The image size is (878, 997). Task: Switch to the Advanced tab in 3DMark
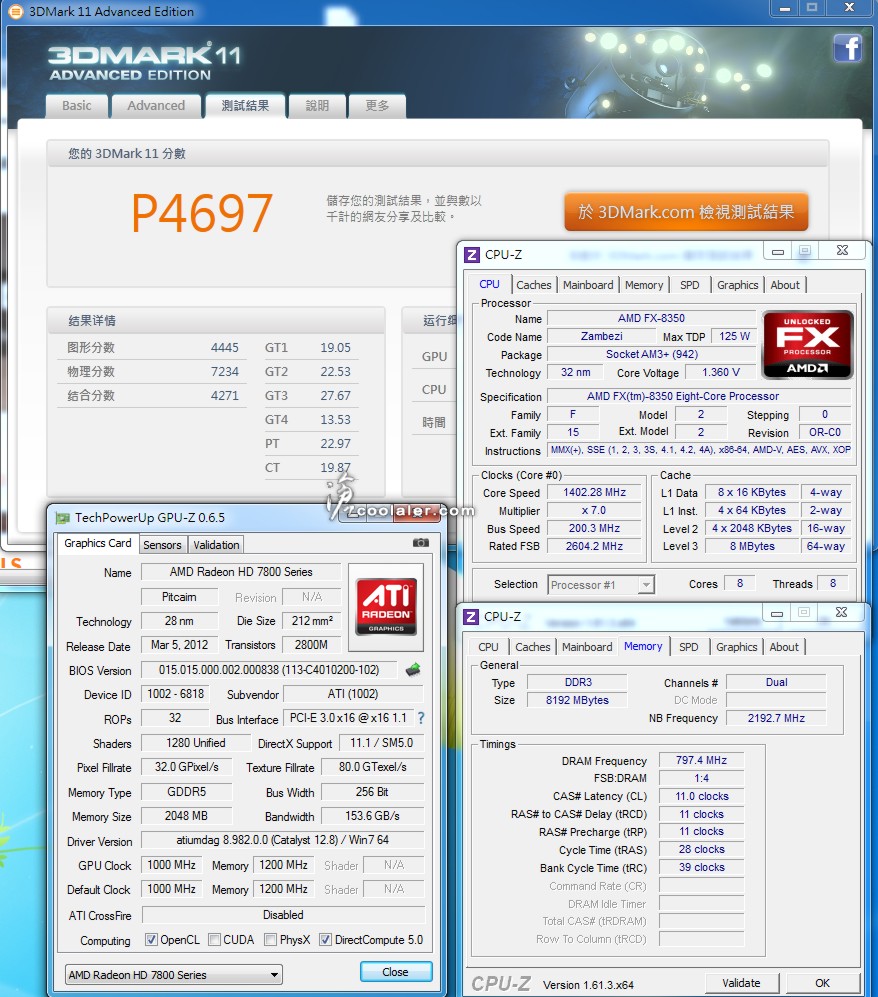pyautogui.click(x=156, y=106)
